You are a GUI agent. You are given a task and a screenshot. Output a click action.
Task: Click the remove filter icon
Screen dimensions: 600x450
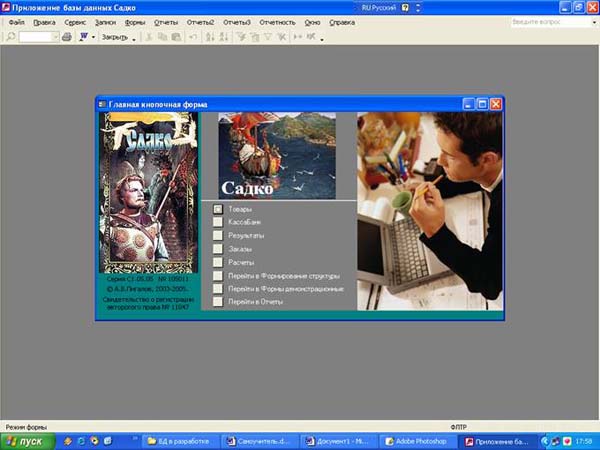(x=282, y=37)
